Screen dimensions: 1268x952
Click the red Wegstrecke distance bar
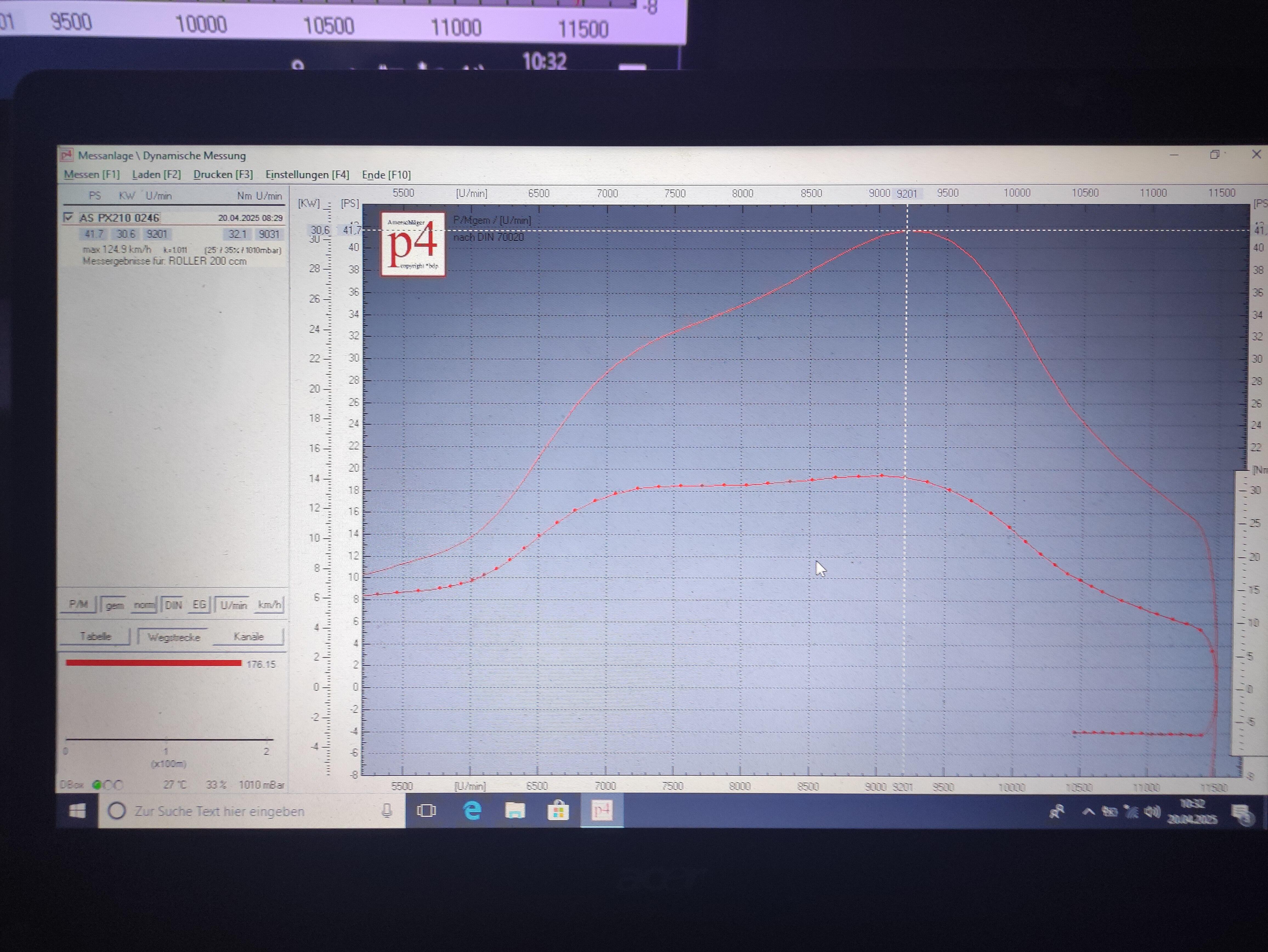pyautogui.click(x=154, y=663)
